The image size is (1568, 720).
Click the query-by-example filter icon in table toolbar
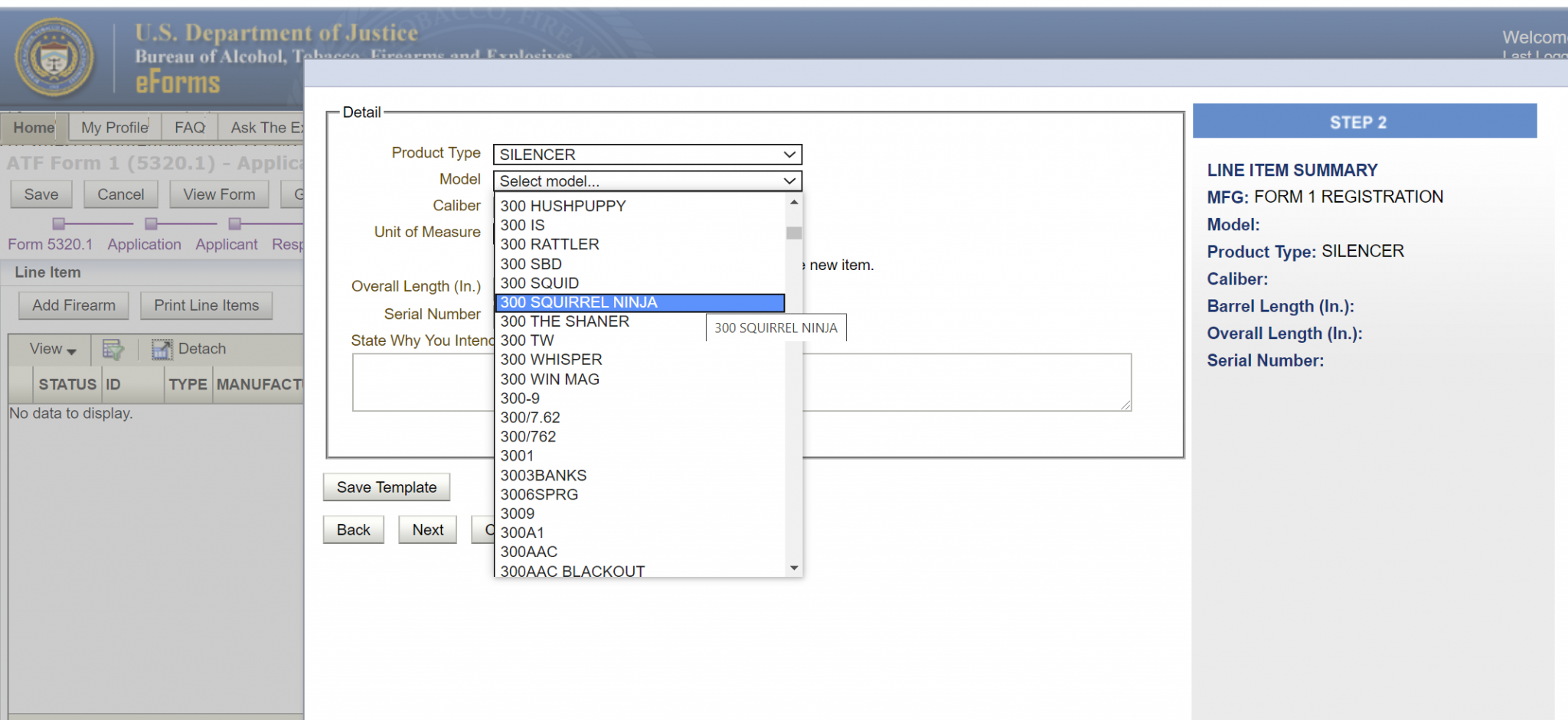pos(113,350)
